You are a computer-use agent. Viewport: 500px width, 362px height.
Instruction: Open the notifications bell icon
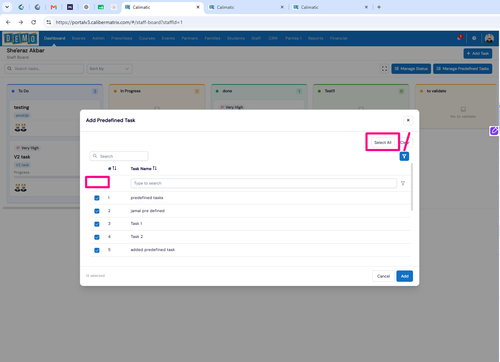460,38
